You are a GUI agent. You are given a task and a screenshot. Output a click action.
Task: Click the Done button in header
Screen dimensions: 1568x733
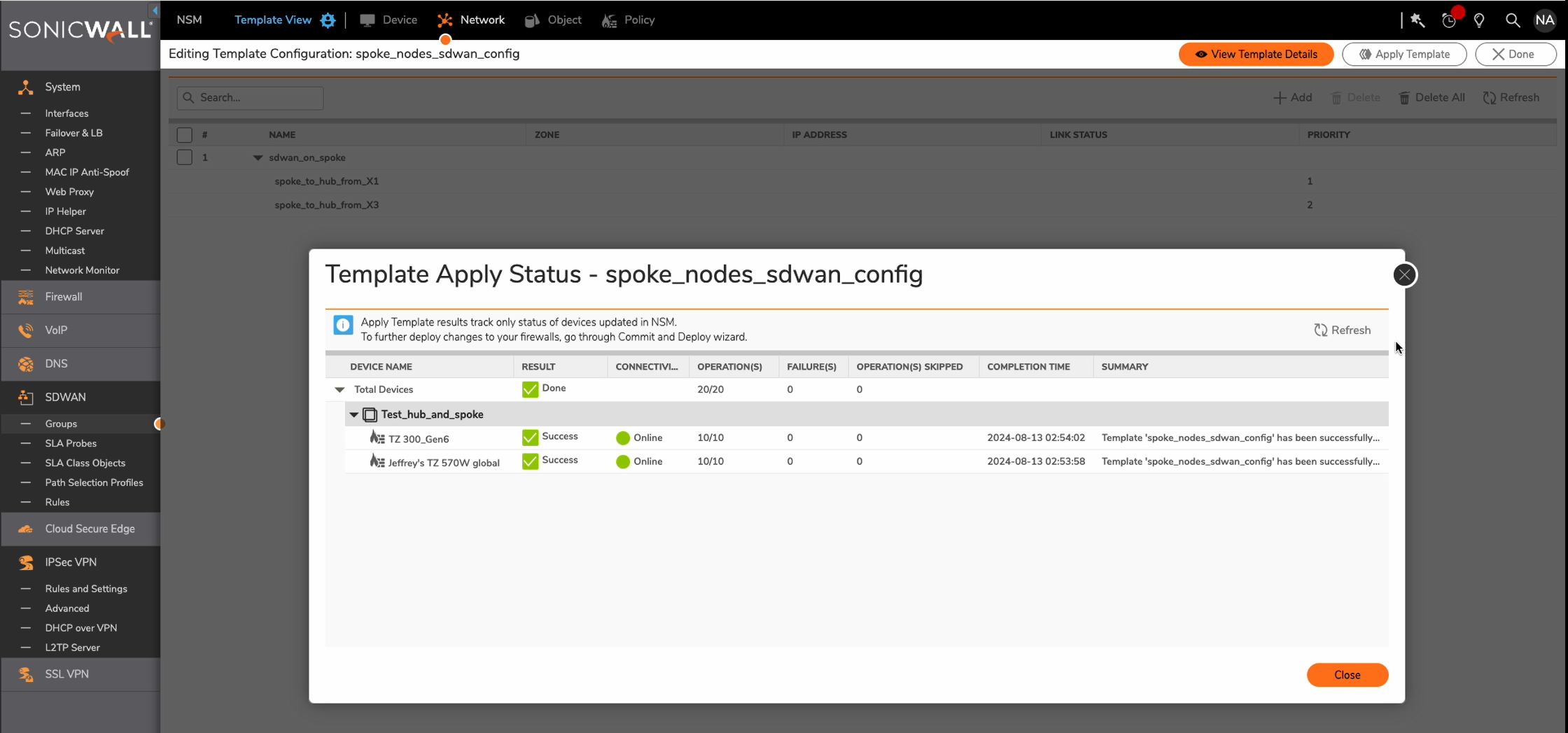tap(1515, 54)
